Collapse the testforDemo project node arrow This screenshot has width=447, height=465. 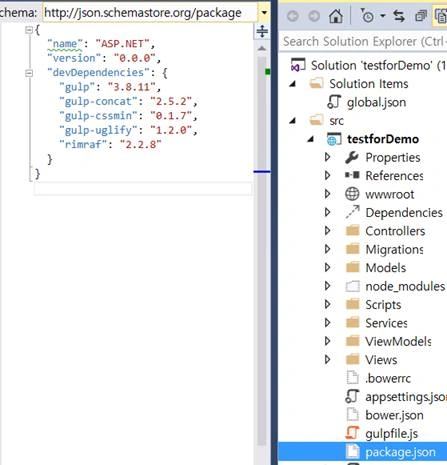311,139
